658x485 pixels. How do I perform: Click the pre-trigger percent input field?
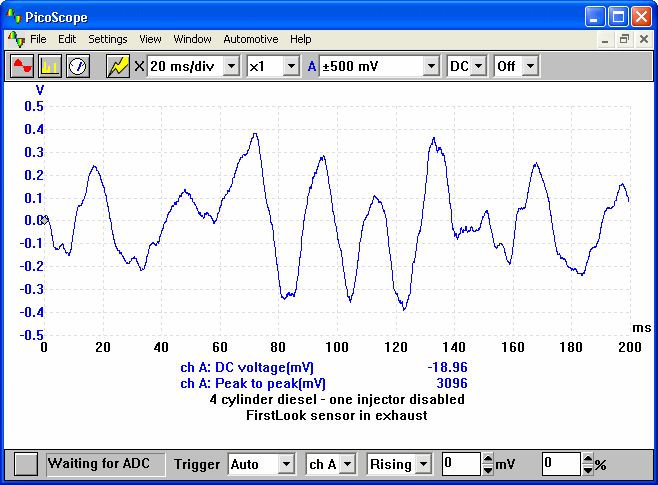tap(561, 464)
